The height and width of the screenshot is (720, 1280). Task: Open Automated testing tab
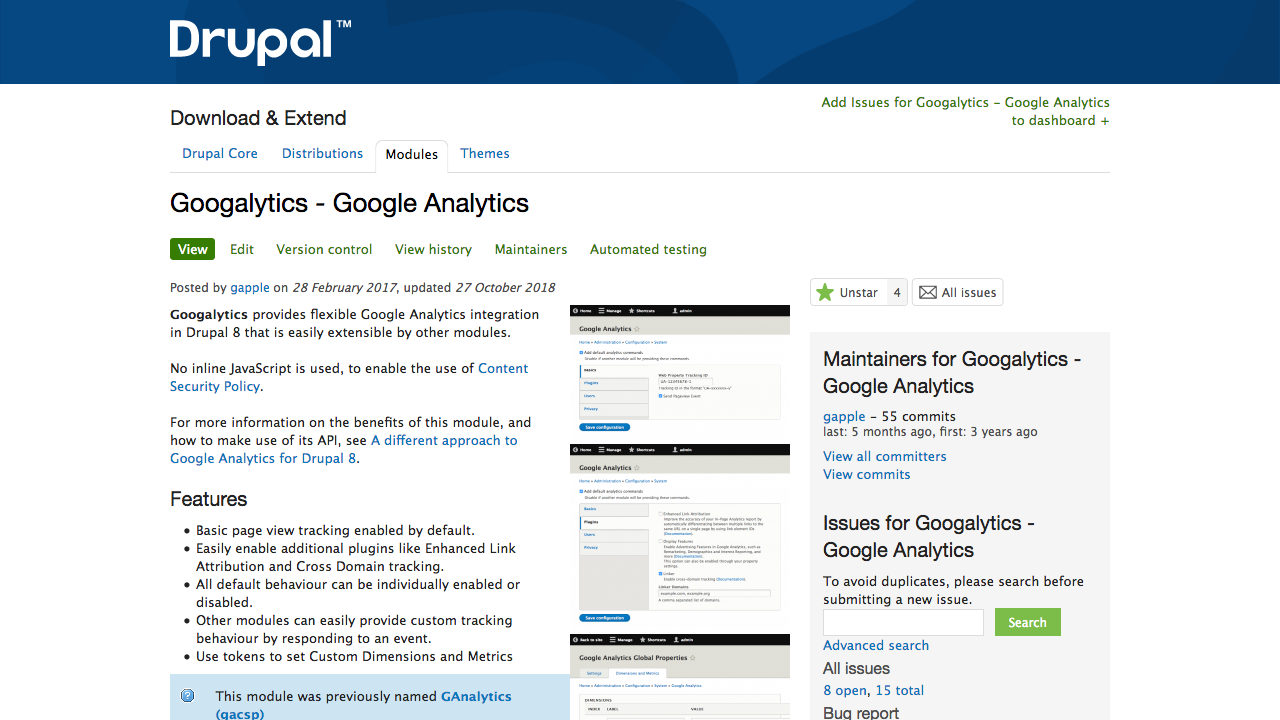point(648,250)
